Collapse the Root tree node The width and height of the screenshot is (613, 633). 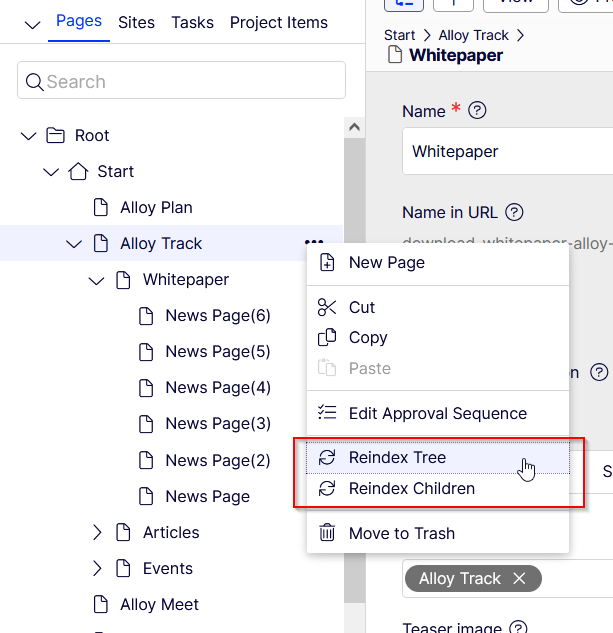(28, 136)
